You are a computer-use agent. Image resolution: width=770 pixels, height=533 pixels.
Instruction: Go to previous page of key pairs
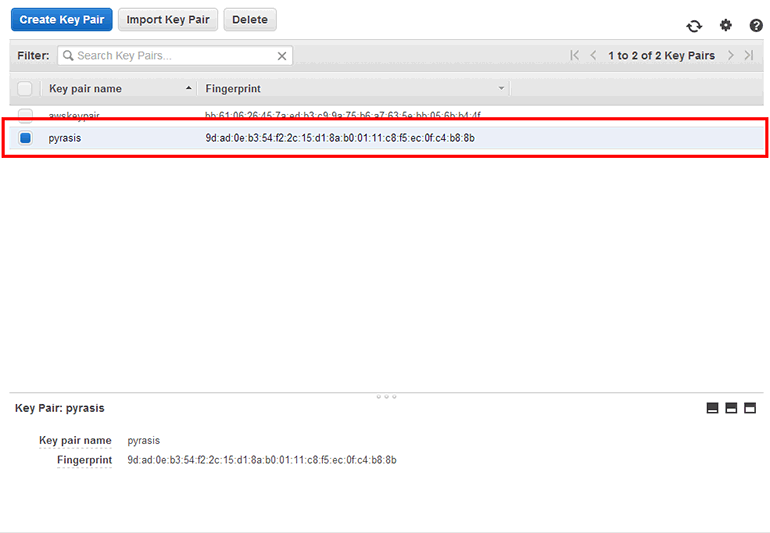[x=594, y=56]
